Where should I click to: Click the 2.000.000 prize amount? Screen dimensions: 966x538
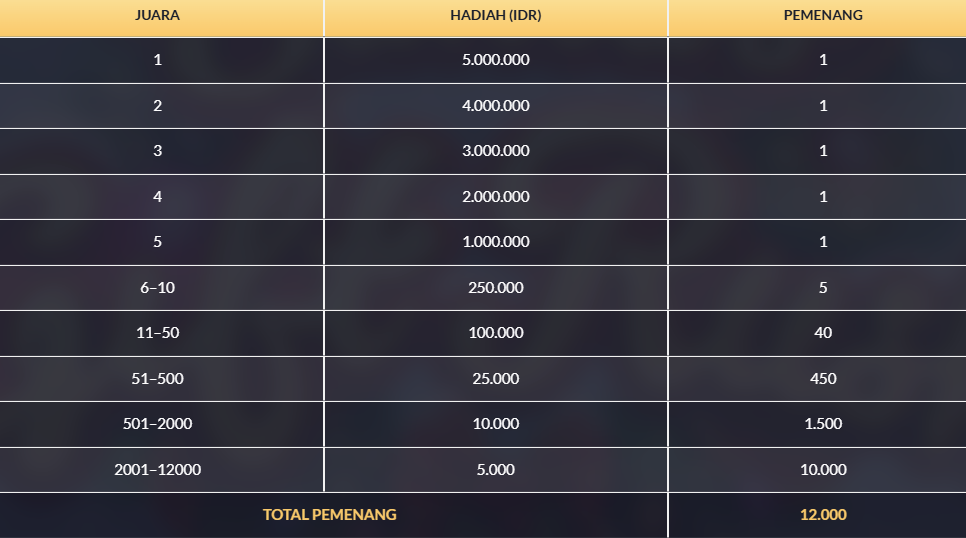coord(496,196)
